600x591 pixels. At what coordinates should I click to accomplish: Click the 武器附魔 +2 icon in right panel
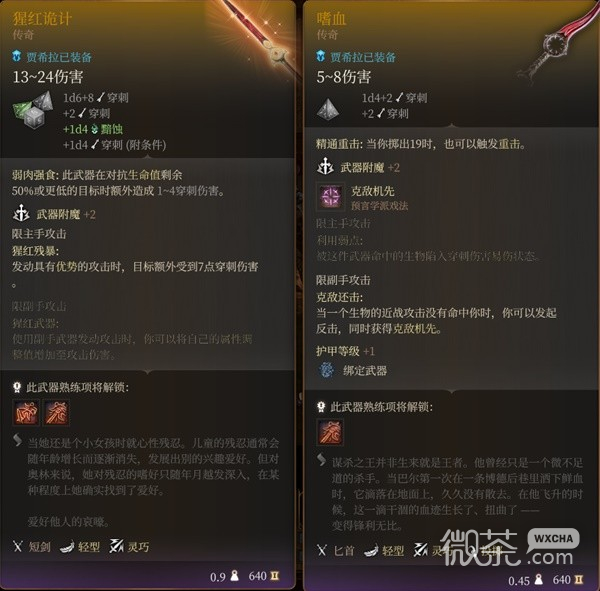[x=326, y=167]
